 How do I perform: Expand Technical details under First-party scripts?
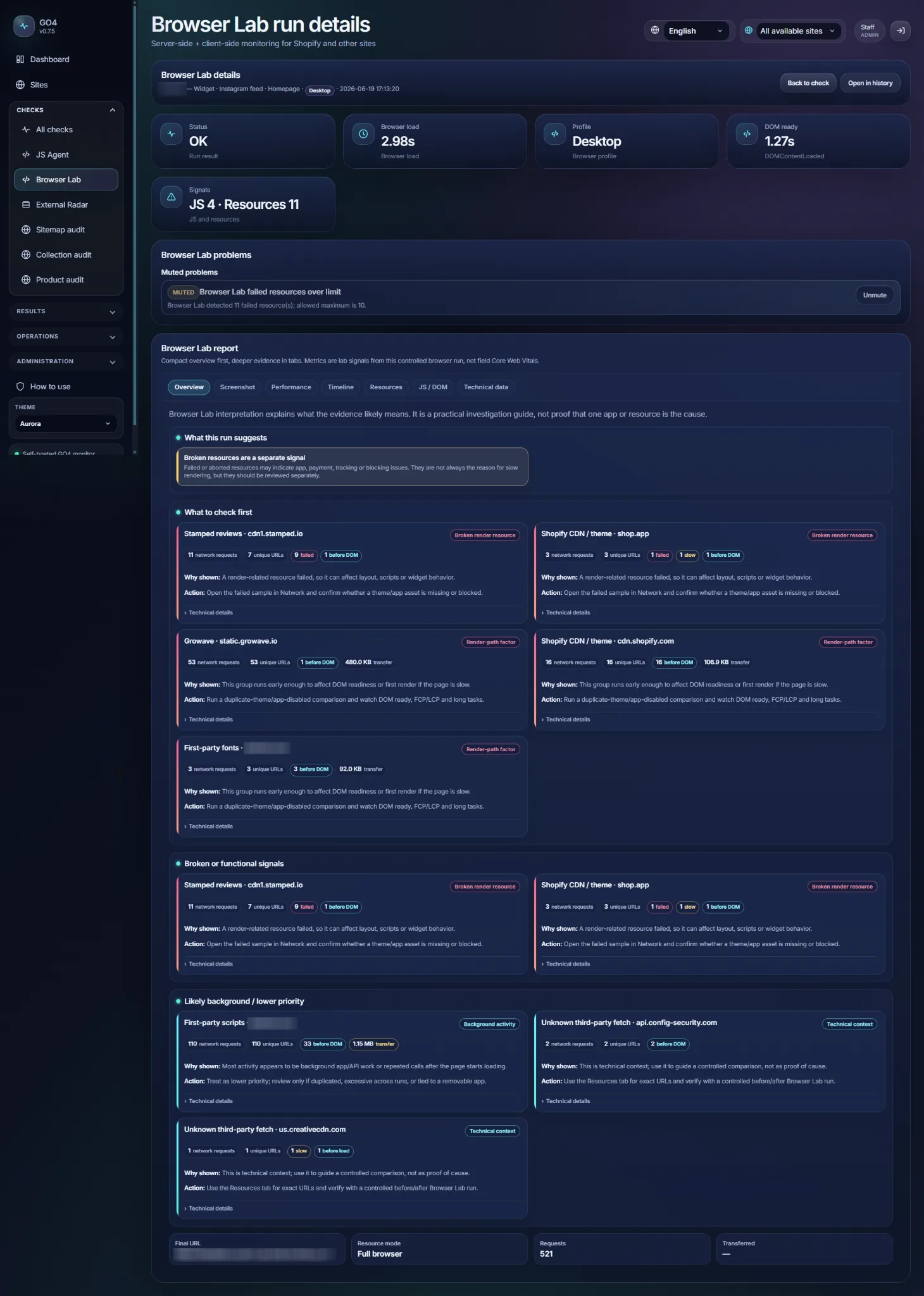(209, 1101)
